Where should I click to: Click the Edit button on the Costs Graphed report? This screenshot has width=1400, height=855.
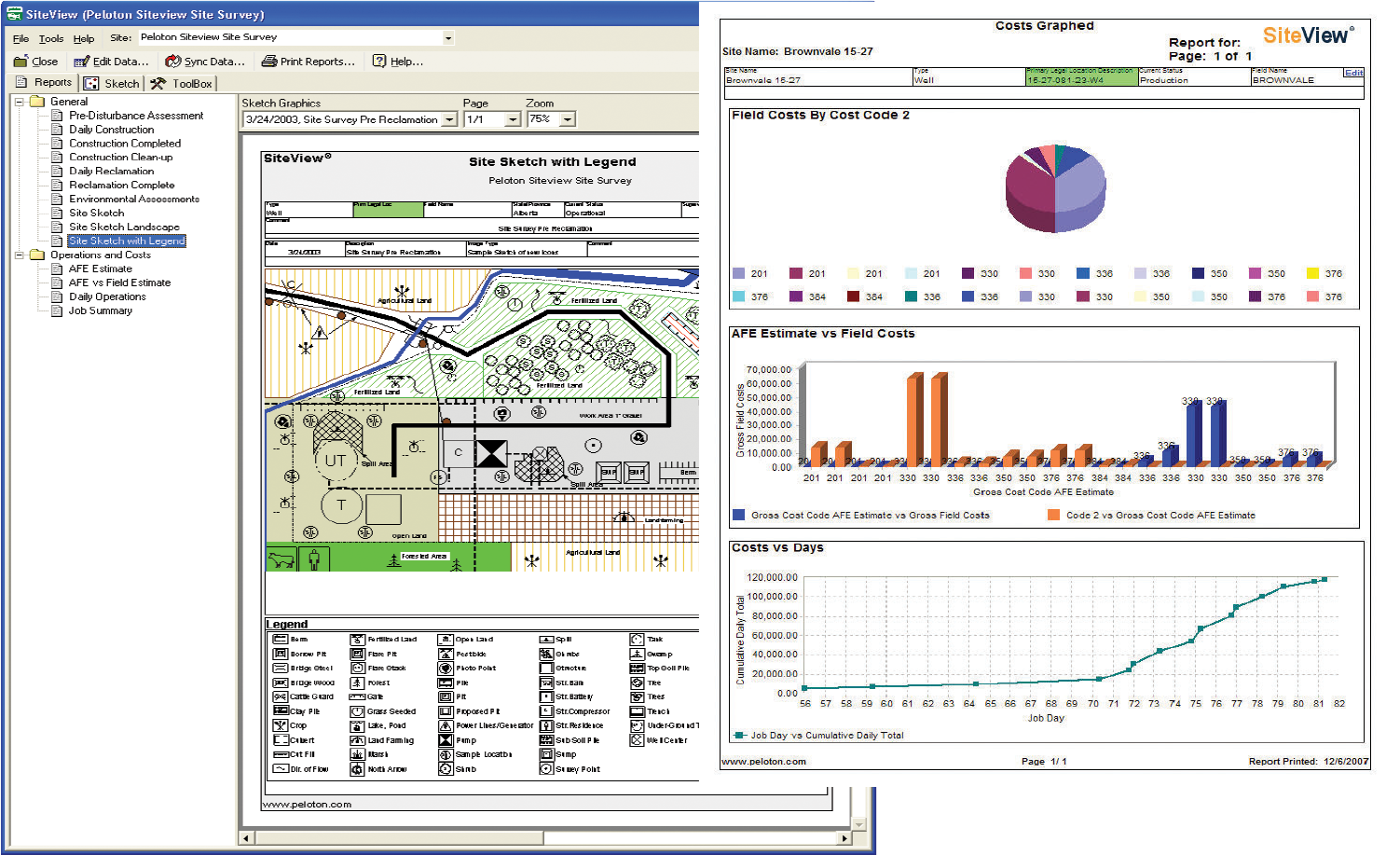pos(1356,71)
